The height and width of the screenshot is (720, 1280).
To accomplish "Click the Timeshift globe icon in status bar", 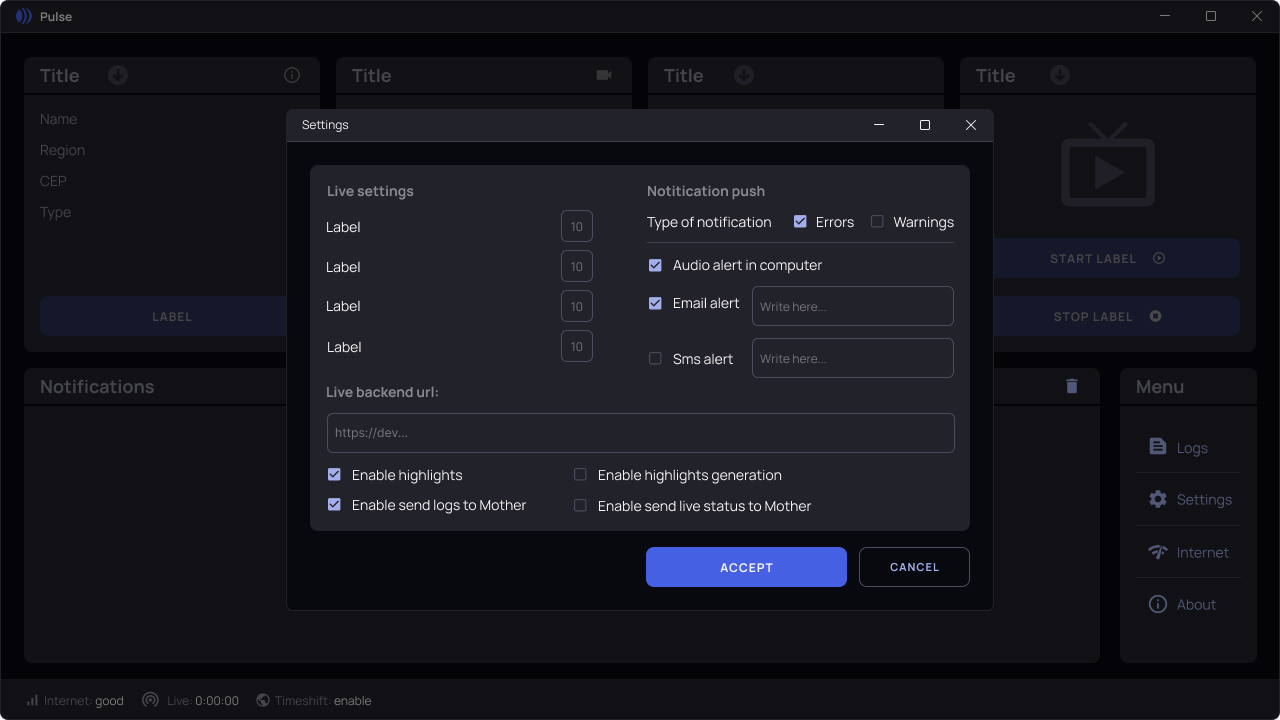I will point(263,700).
